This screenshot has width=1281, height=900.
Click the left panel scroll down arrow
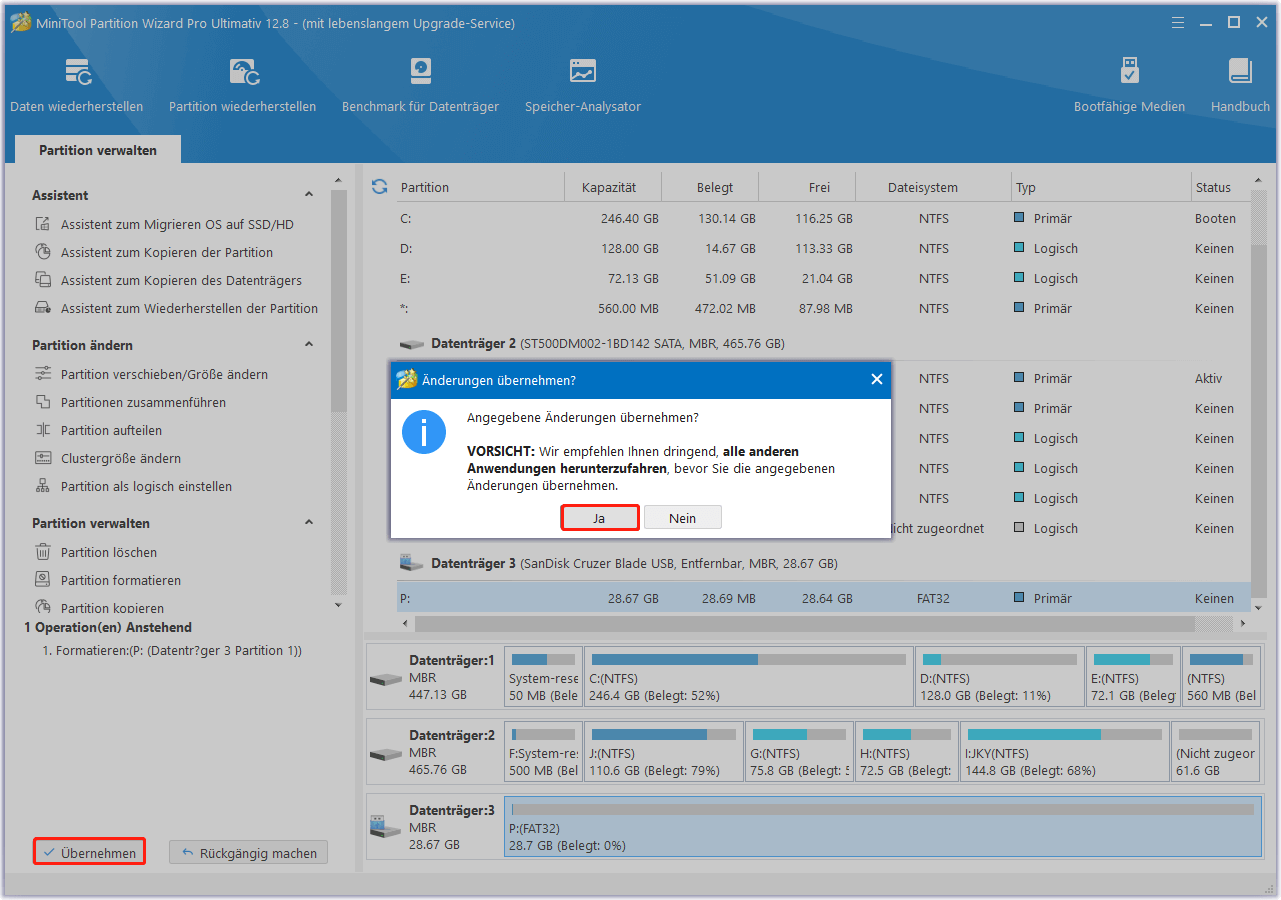338,605
